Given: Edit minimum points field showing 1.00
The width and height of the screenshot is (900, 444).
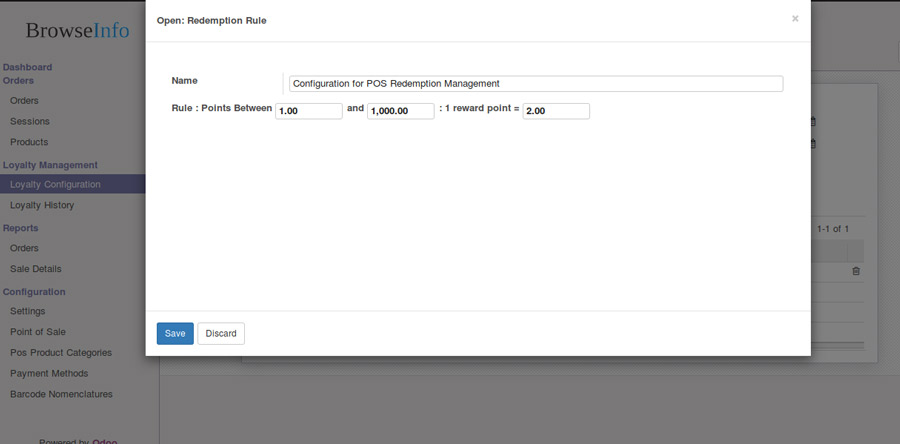Looking at the screenshot, I should (309, 111).
